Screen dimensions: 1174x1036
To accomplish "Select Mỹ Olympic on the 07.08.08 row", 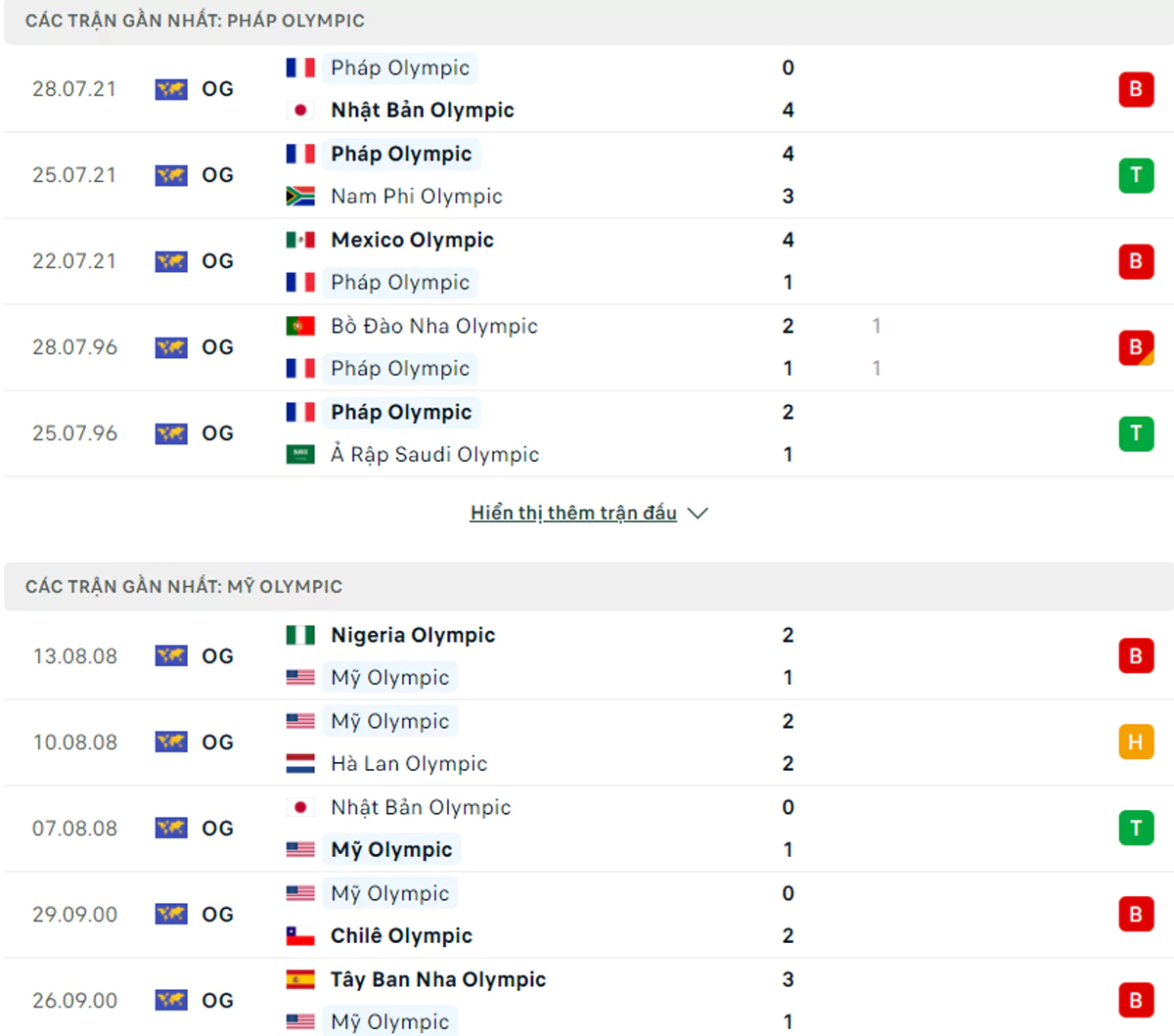I will (x=391, y=850).
